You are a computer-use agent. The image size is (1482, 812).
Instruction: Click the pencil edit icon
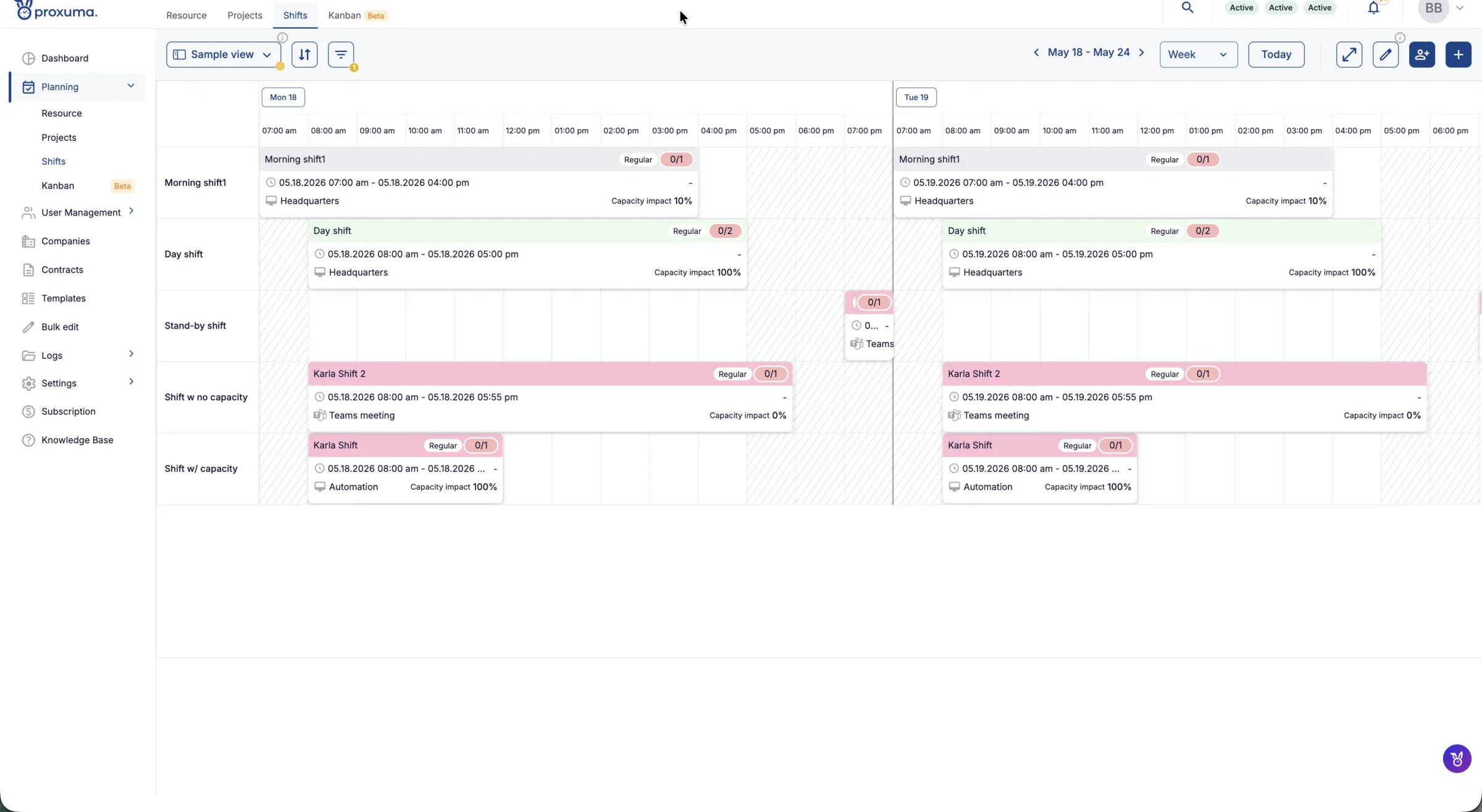(1386, 54)
